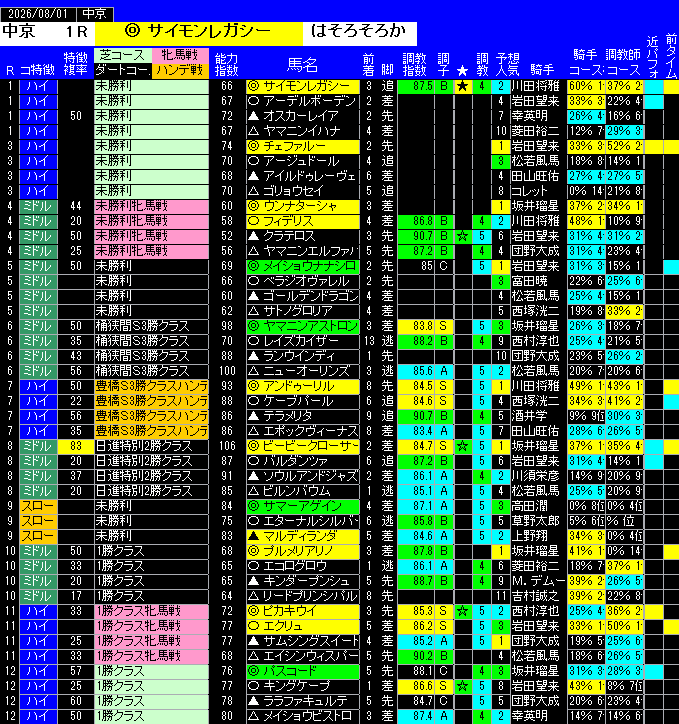Click the 馬名 column header

(x=302, y=65)
